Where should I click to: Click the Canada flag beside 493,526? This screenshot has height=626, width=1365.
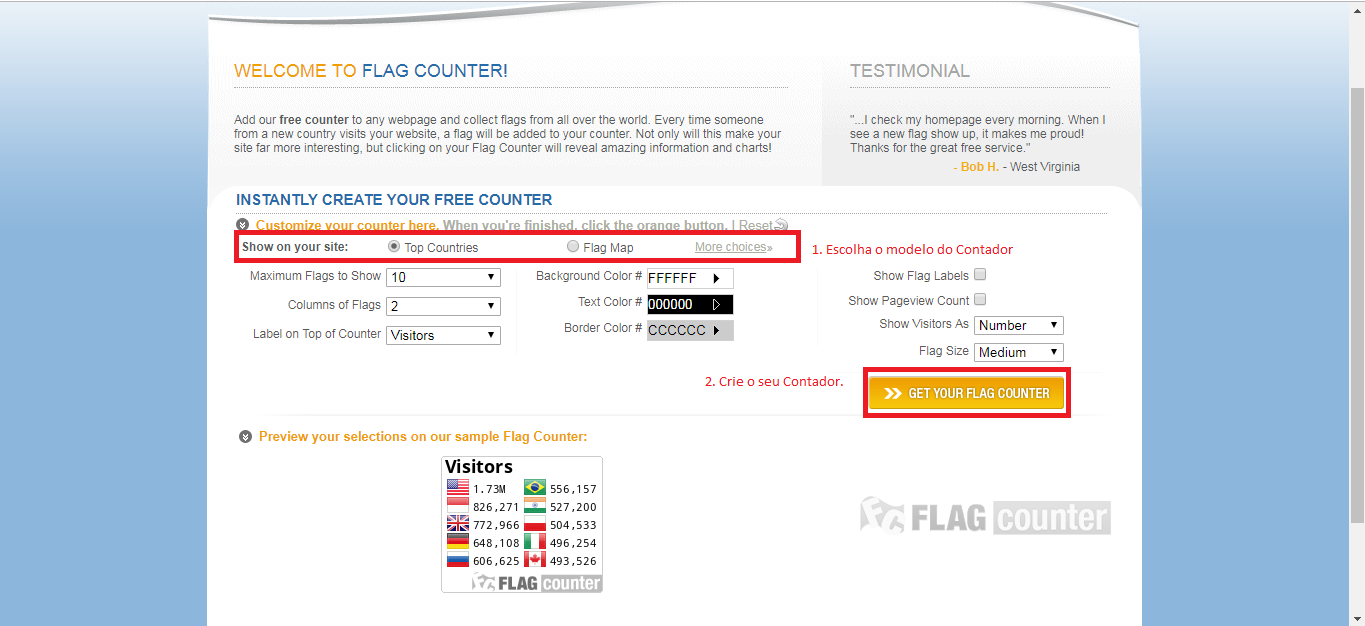click(535, 560)
